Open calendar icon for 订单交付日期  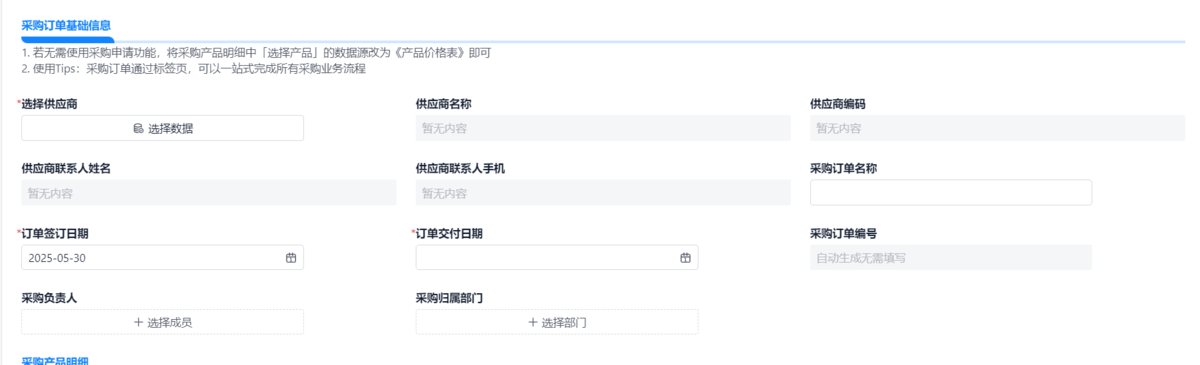685,257
